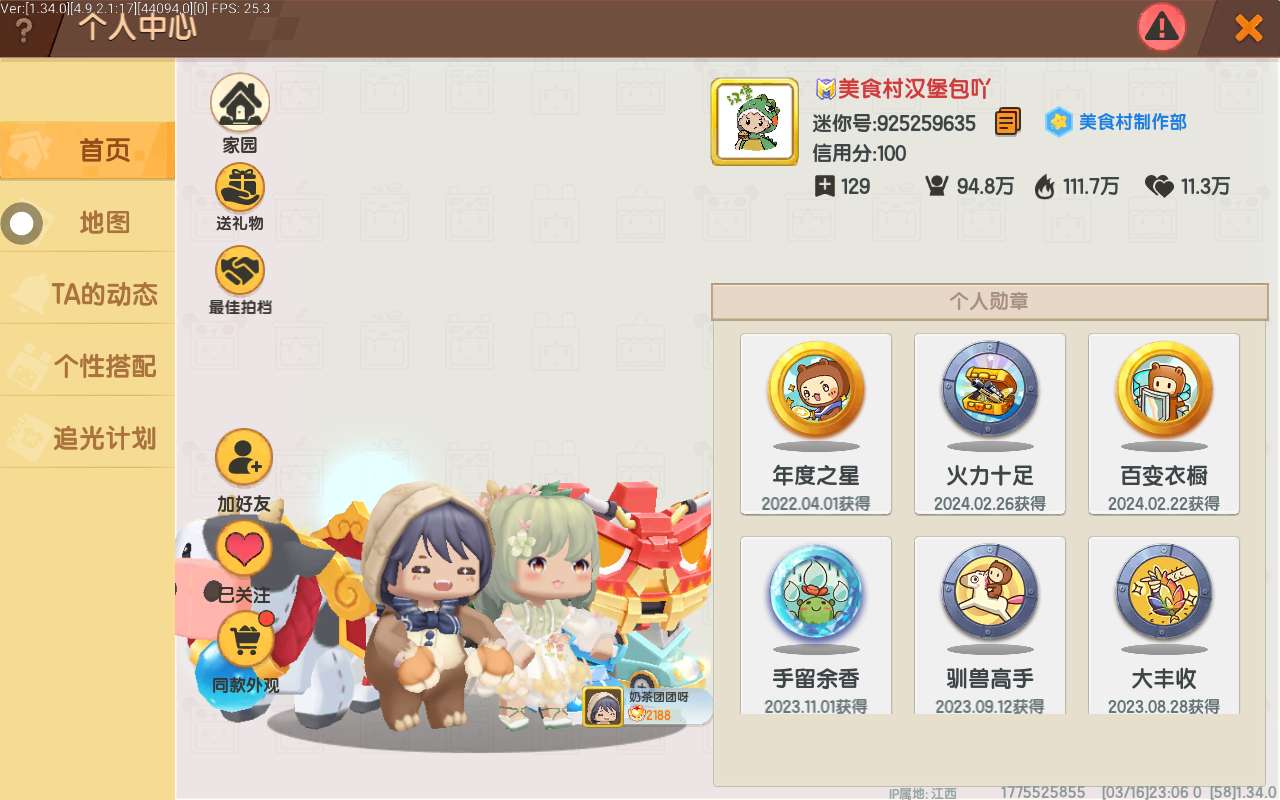Open the 个性搭配 tab

tap(87, 366)
